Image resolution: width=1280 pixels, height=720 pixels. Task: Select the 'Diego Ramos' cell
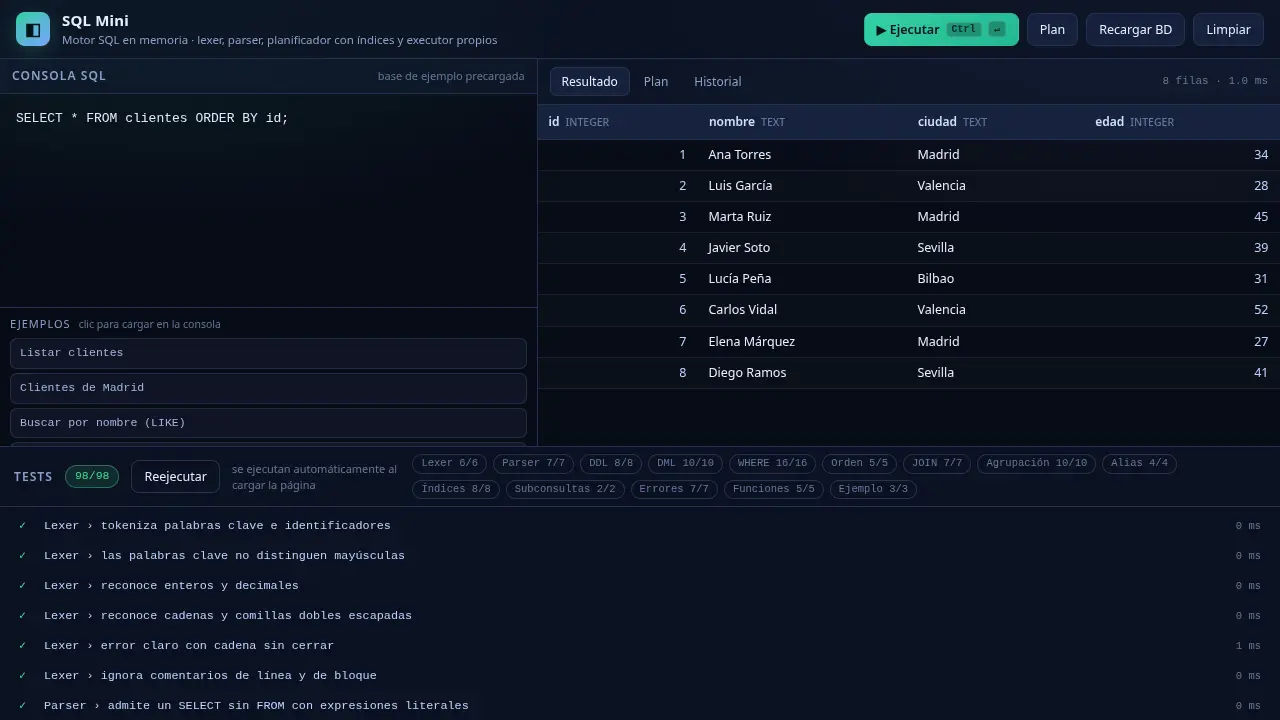point(803,373)
